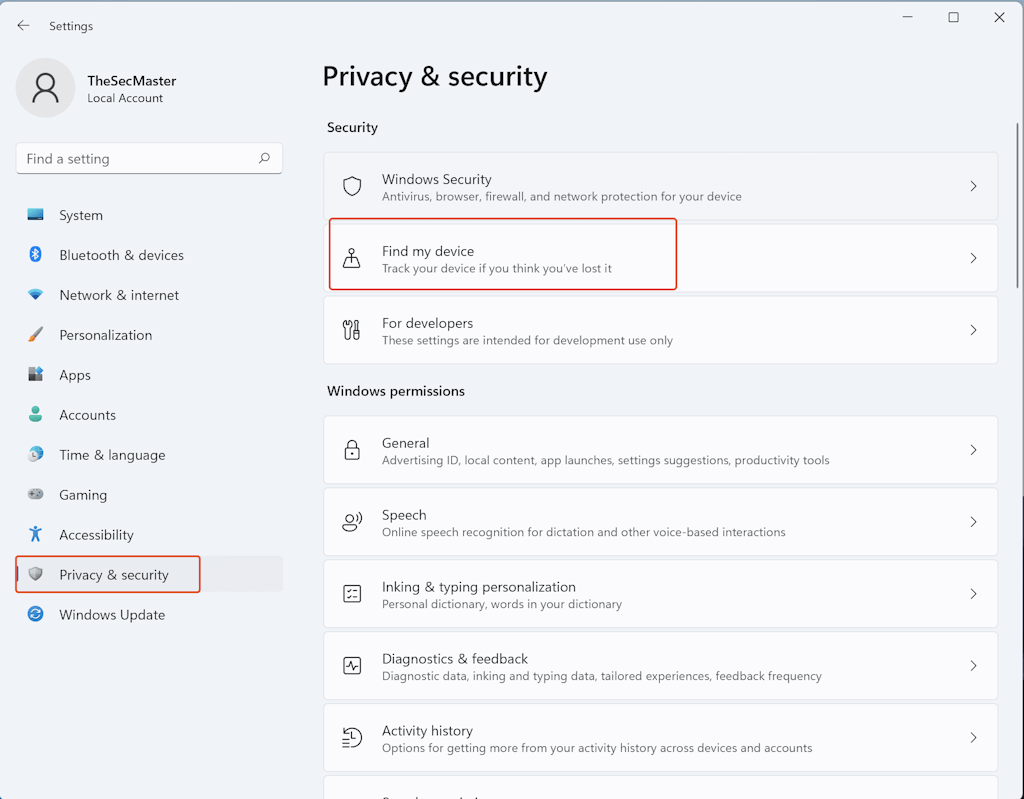Click the Speech voice icon
Image resolution: width=1024 pixels, height=799 pixels.
(x=352, y=522)
